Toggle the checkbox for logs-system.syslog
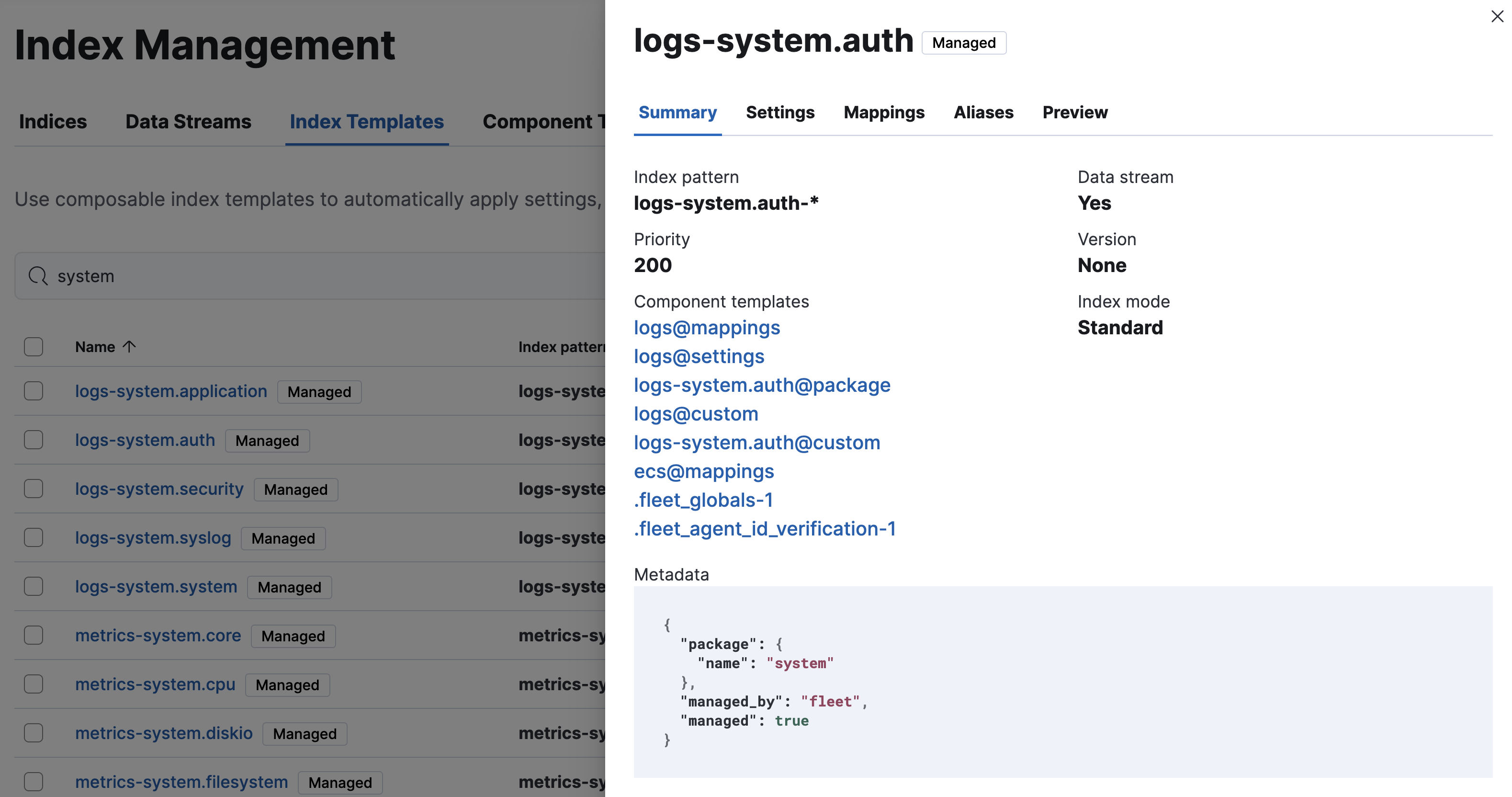Screen dimensions: 1512x797 (x=33, y=538)
